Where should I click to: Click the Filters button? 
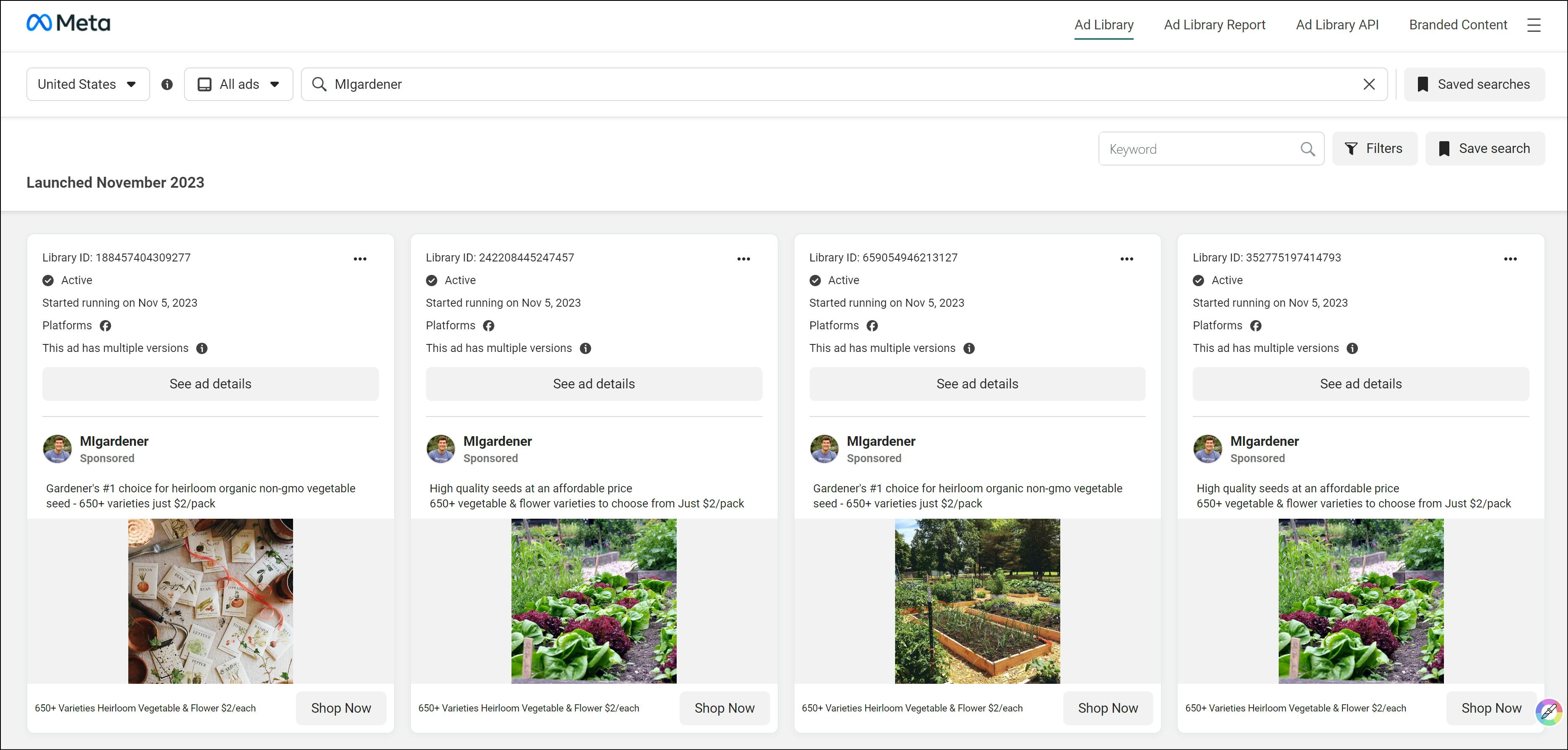[x=1374, y=149]
